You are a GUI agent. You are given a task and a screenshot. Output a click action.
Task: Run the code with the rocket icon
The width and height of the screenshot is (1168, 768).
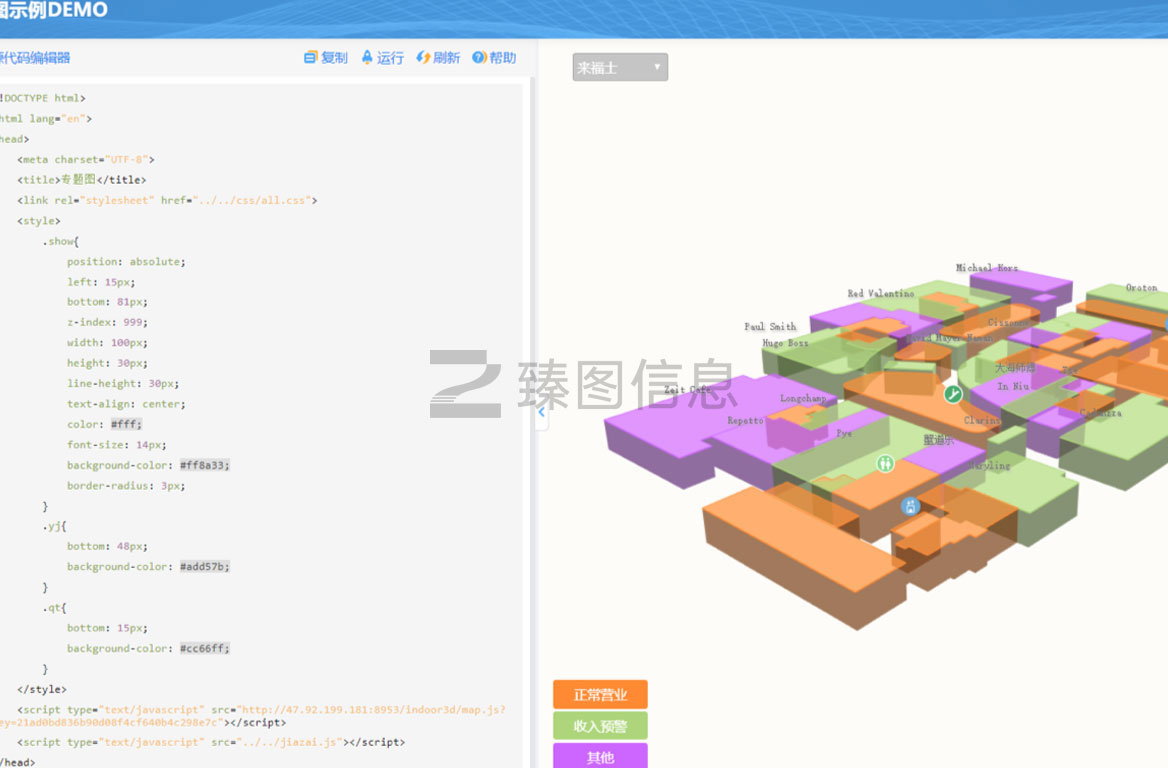coord(367,58)
